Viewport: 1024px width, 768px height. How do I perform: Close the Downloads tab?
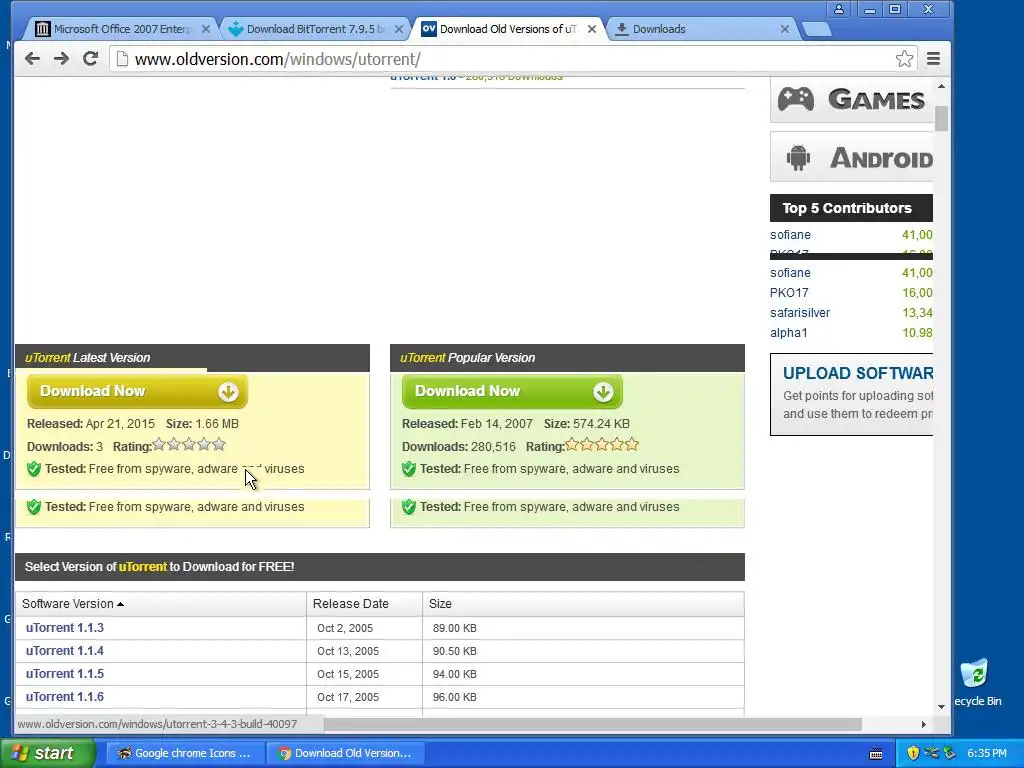point(785,29)
